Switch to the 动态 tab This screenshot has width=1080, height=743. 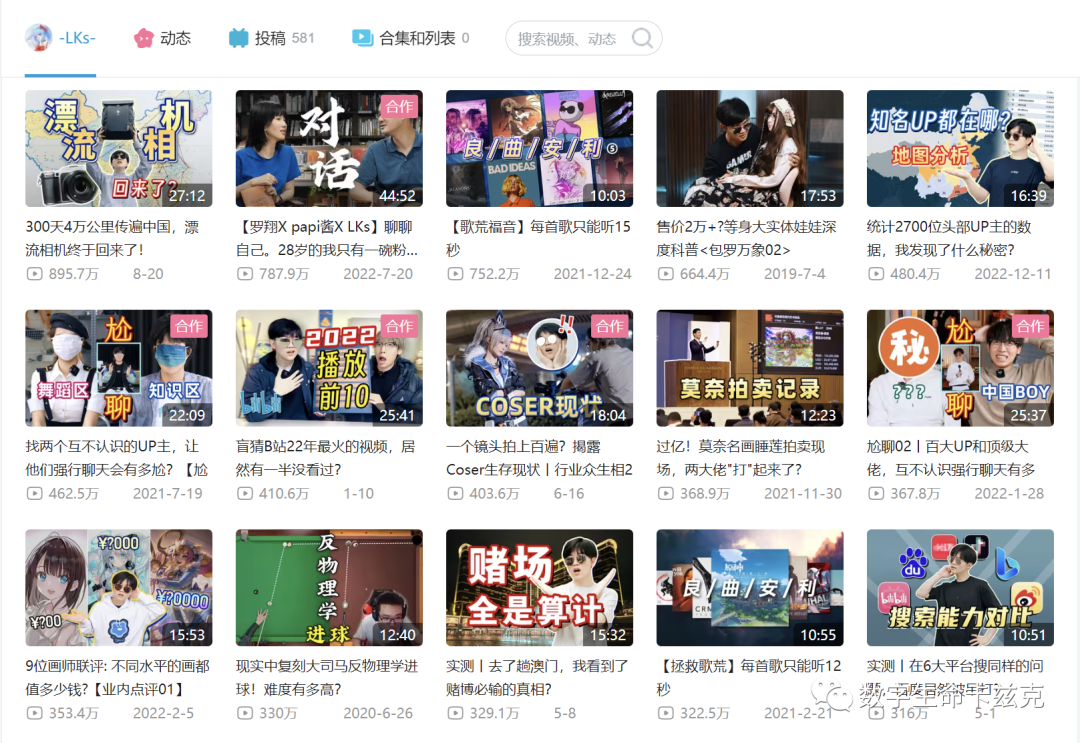pos(162,38)
